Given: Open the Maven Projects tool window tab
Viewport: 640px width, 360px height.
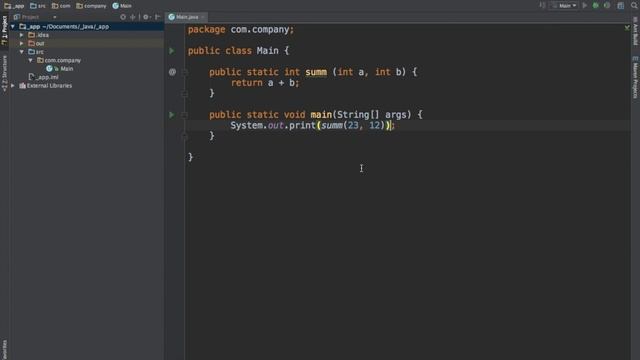Looking at the screenshot, I should 636,77.
